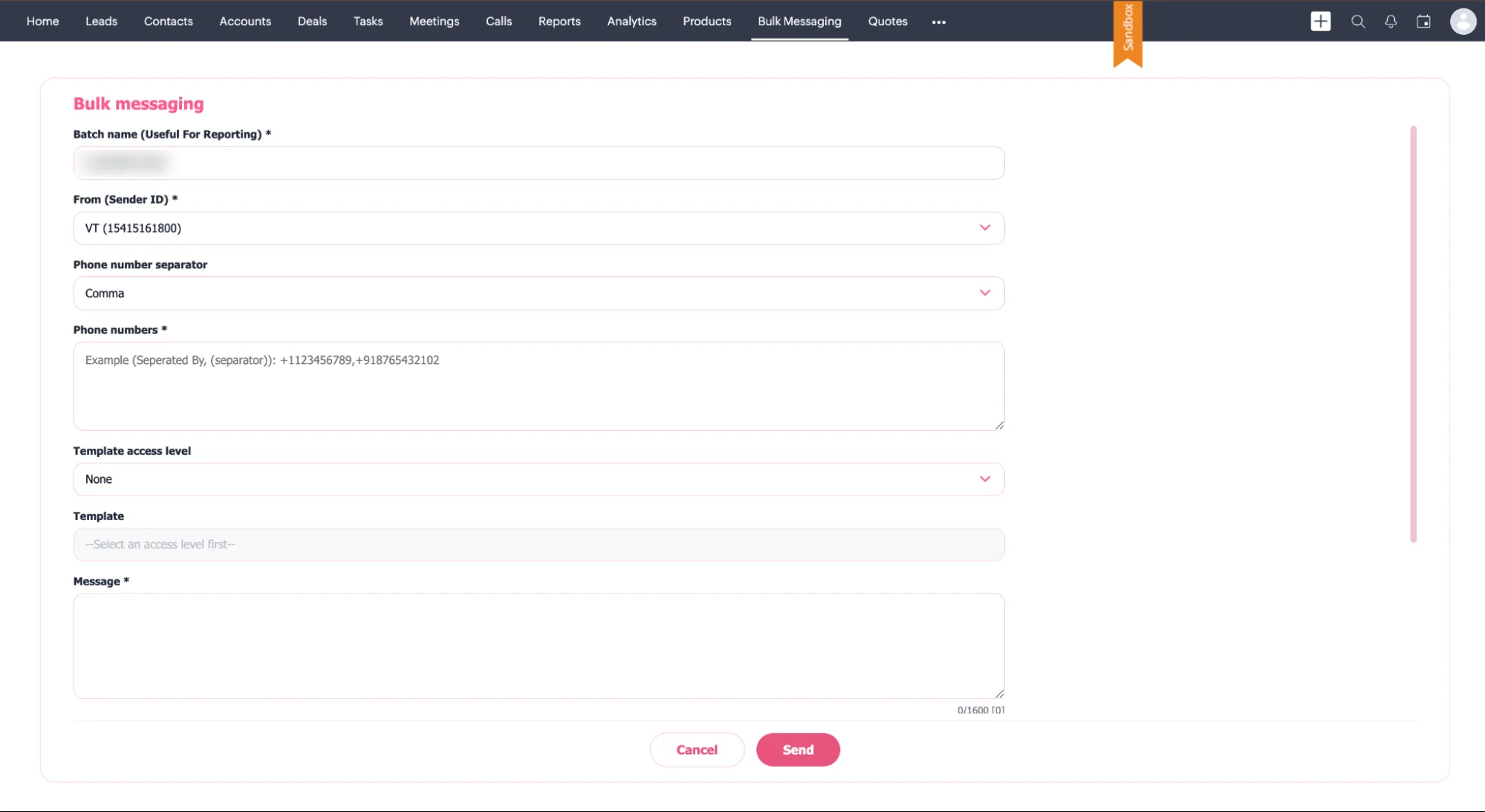1485x812 pixels.
Task: Expand the From (Sender ID) dropdown
Action: click(539, 228)
